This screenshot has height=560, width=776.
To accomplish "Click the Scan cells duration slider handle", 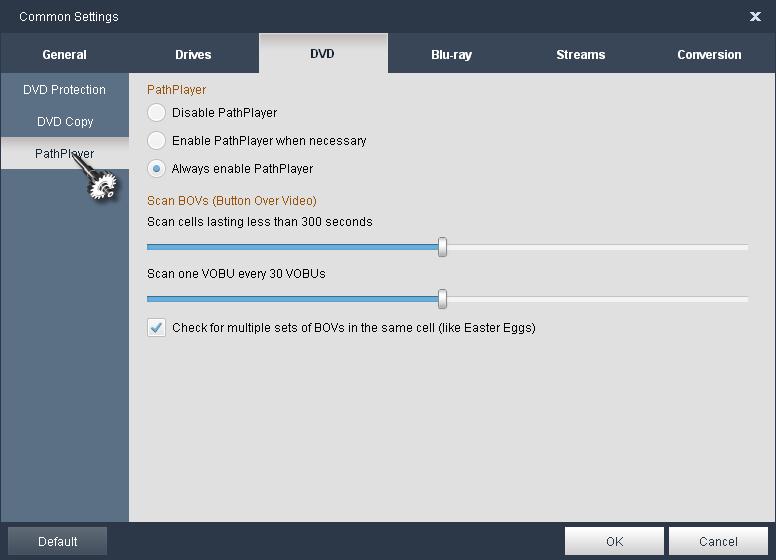I will tap(442, 247).
